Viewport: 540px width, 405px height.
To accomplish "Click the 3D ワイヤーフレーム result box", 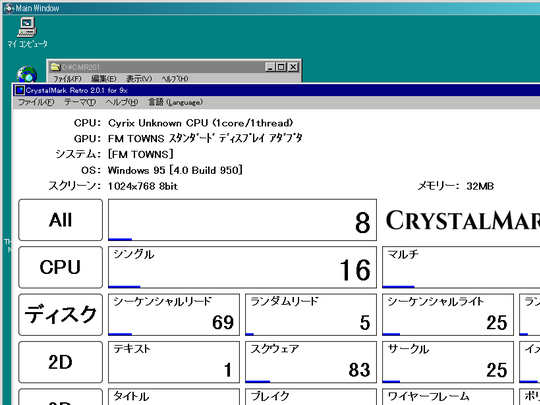I will [x=448, y=397].
